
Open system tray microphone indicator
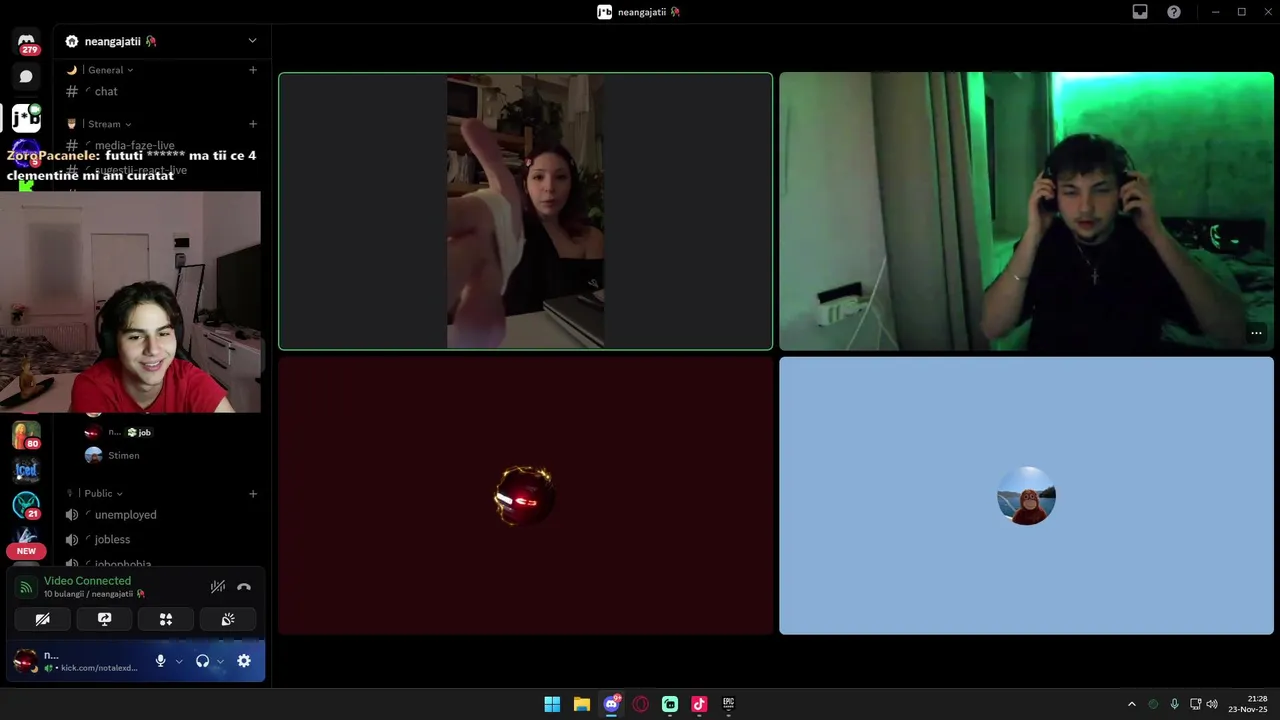(x=1174, y=704)
